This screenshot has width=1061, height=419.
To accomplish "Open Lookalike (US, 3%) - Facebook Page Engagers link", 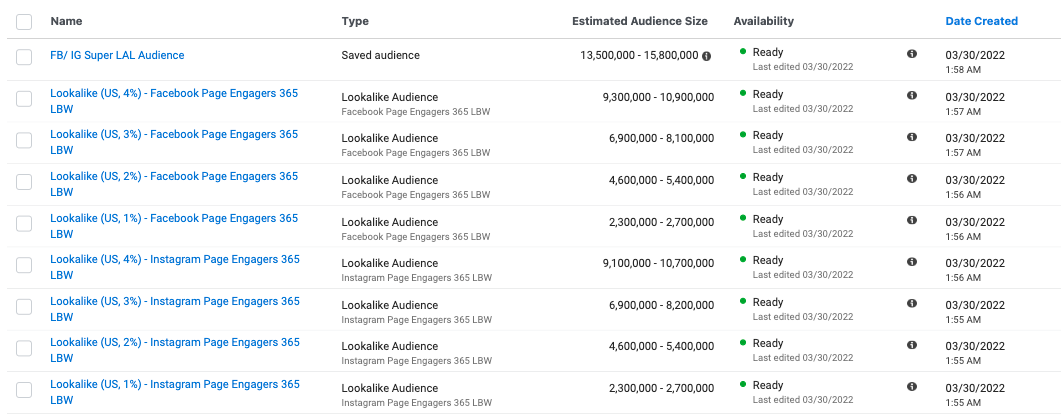I will click(x=173, y=135).
